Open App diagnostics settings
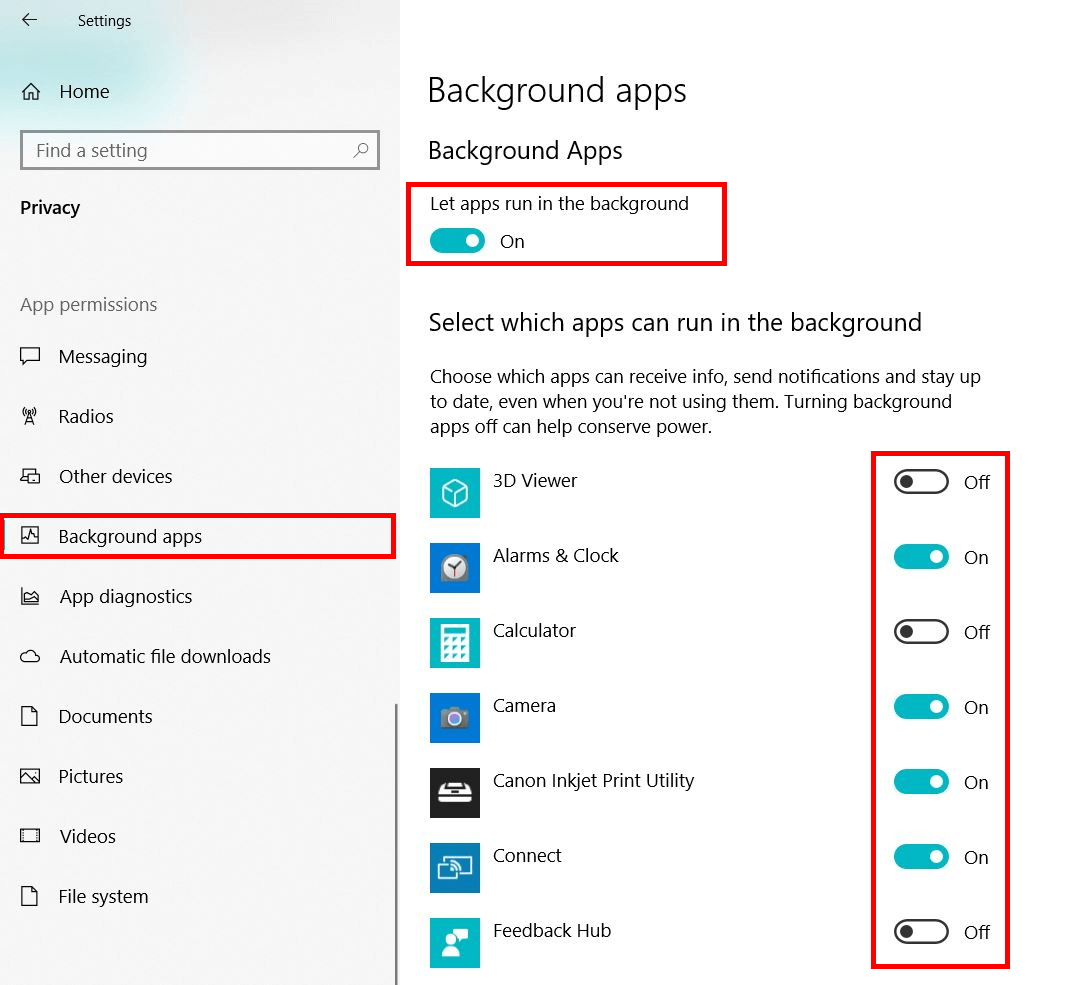Screen dimensions: 1084x985 [x=199, y=596]
